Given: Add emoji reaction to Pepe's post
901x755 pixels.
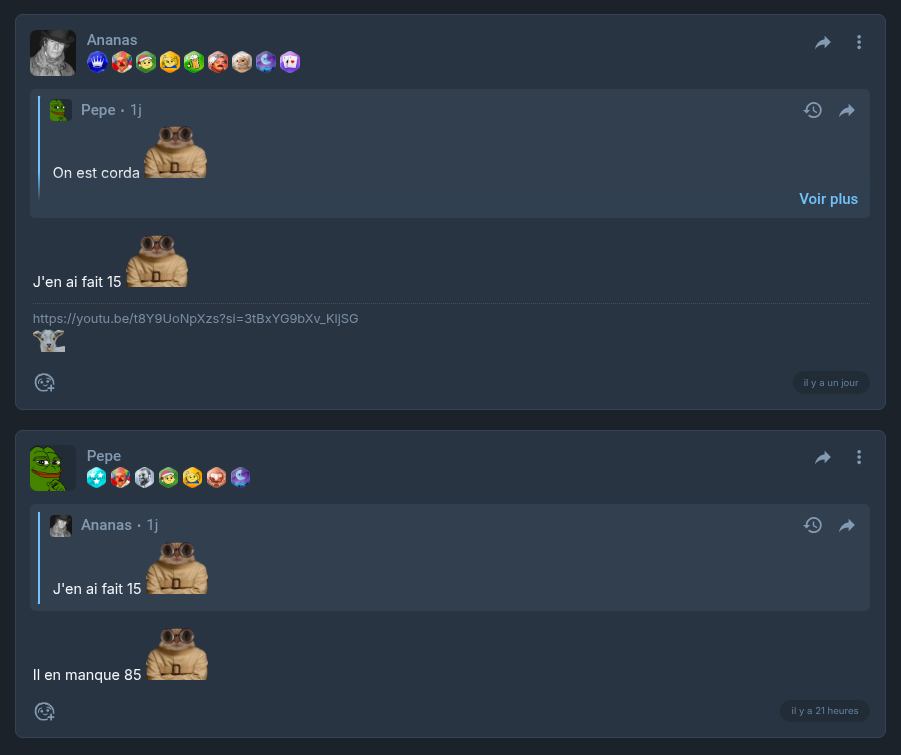Looking at the screenshot, I should 44,712.
